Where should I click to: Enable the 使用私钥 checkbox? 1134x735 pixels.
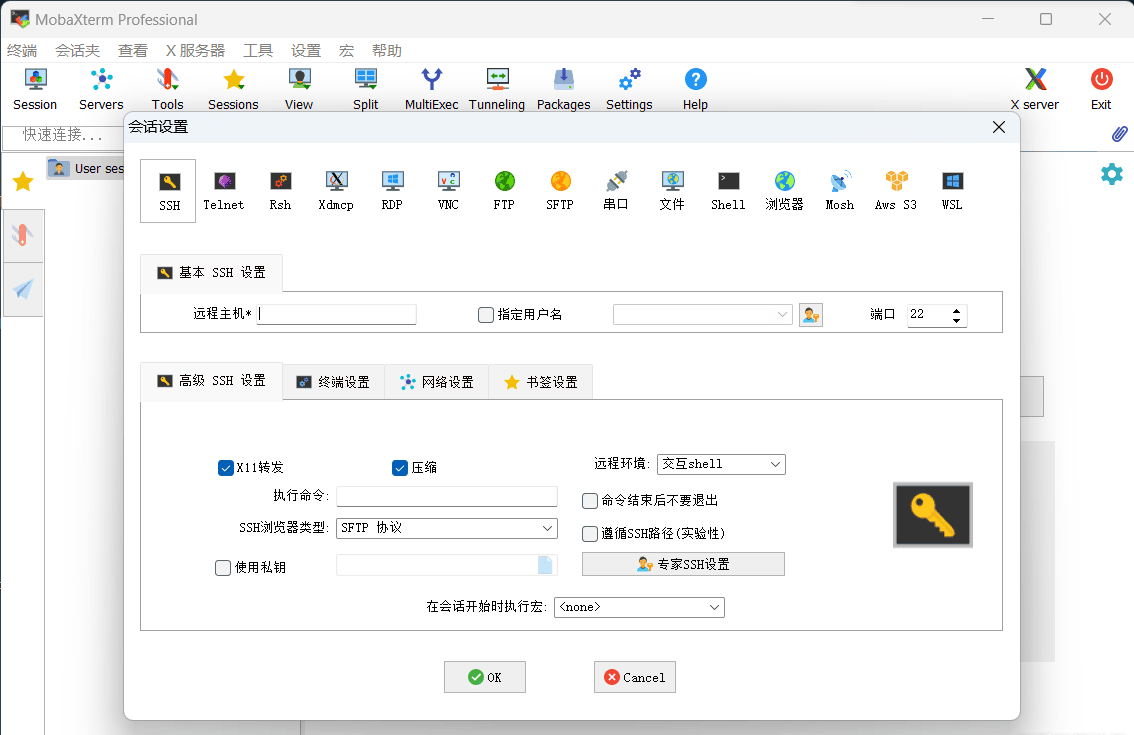click(x=223, y=568)
